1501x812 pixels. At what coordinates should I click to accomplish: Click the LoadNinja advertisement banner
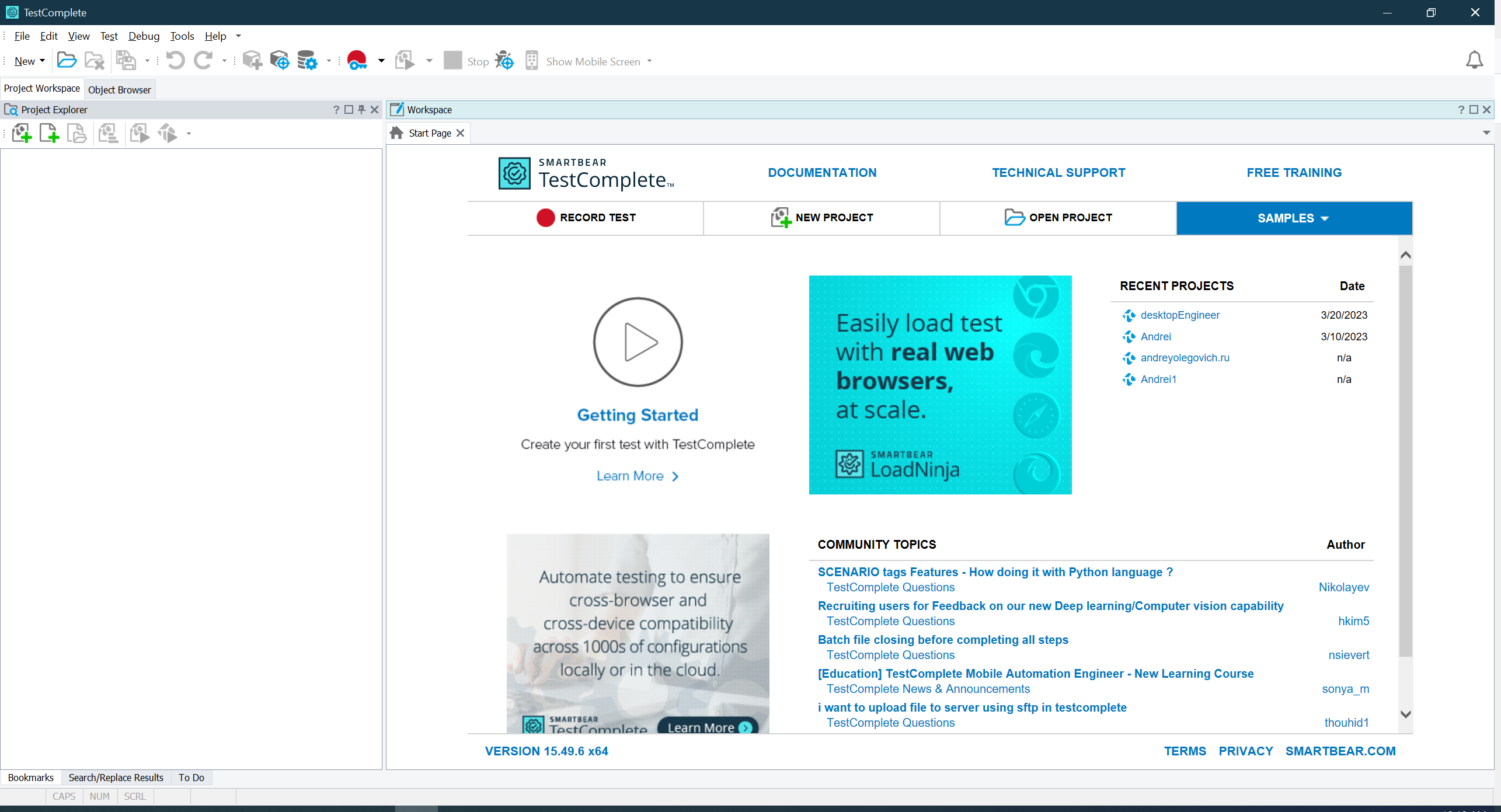pos(940,385)
